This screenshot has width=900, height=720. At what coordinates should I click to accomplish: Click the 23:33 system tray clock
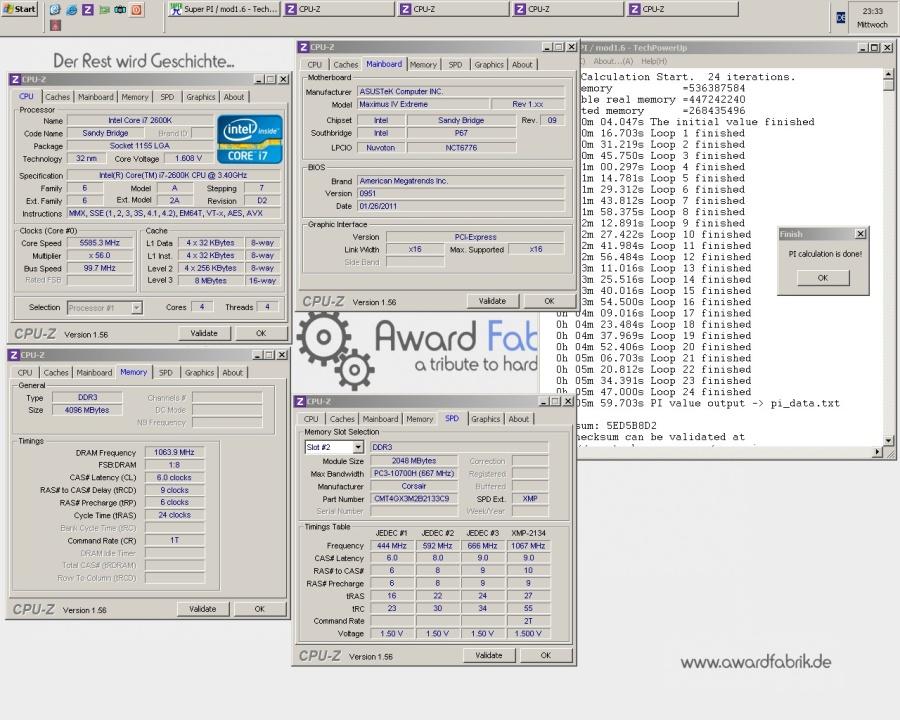click(872, 11)
